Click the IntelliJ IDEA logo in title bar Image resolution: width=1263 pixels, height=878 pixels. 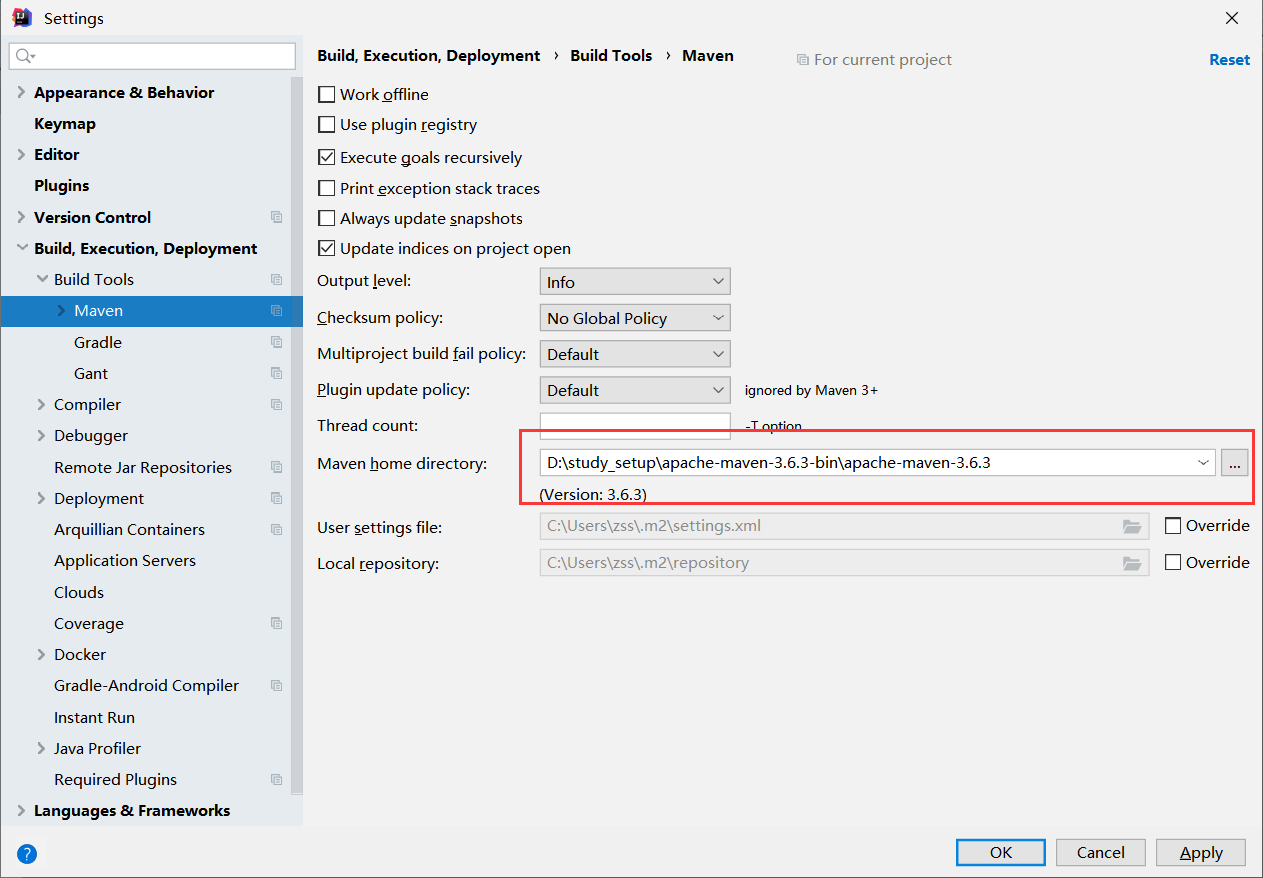[x=21, y=17]
